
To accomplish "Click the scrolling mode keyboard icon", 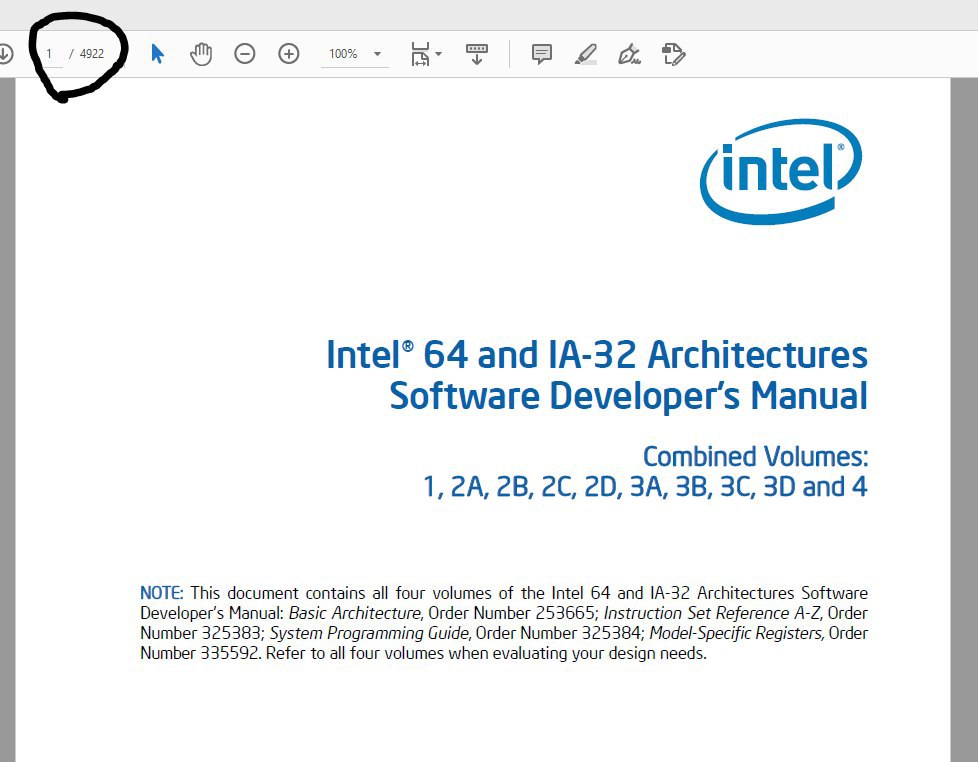I will [x=477, y=54].
